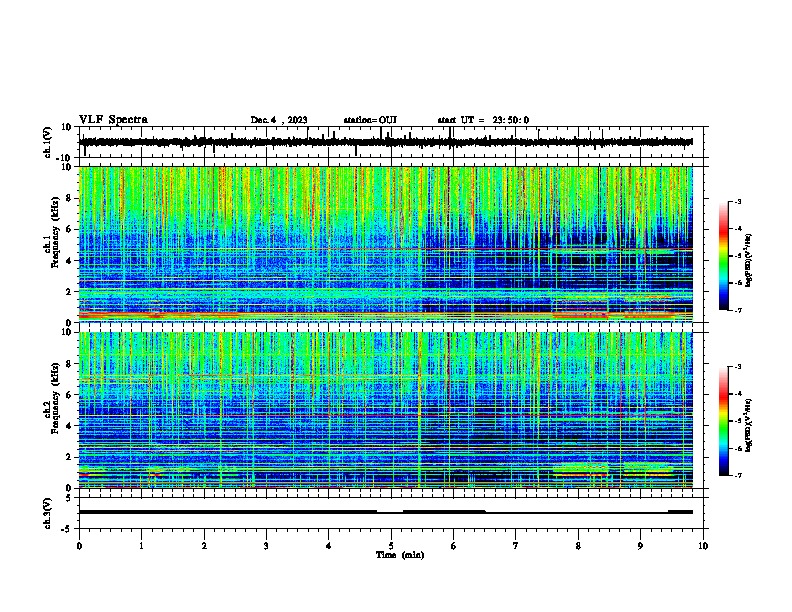Click inside the ch.2 spectrogram panel
Viewport: 792px width, 612px height.
point(386,410)
